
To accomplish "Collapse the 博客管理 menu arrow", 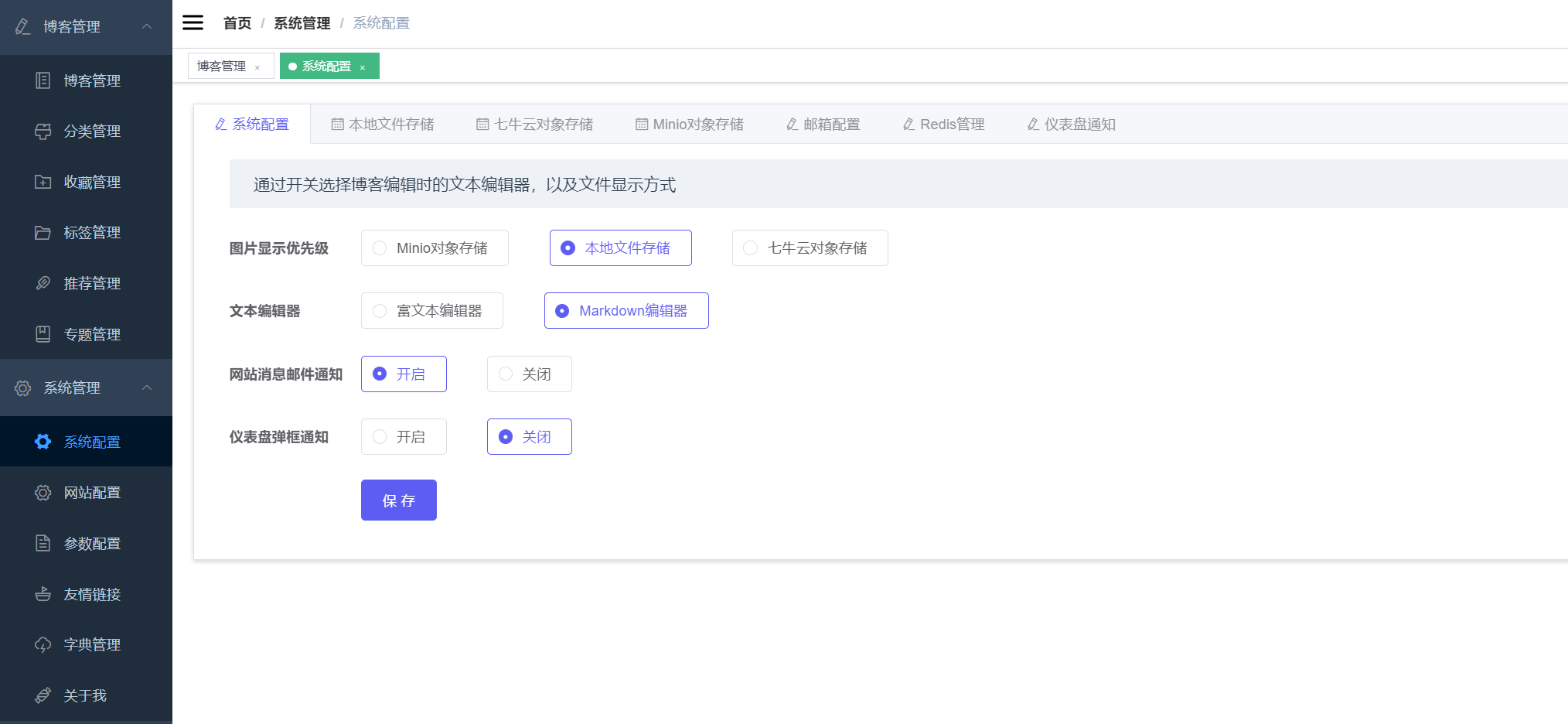I will [x=147, y=26].
